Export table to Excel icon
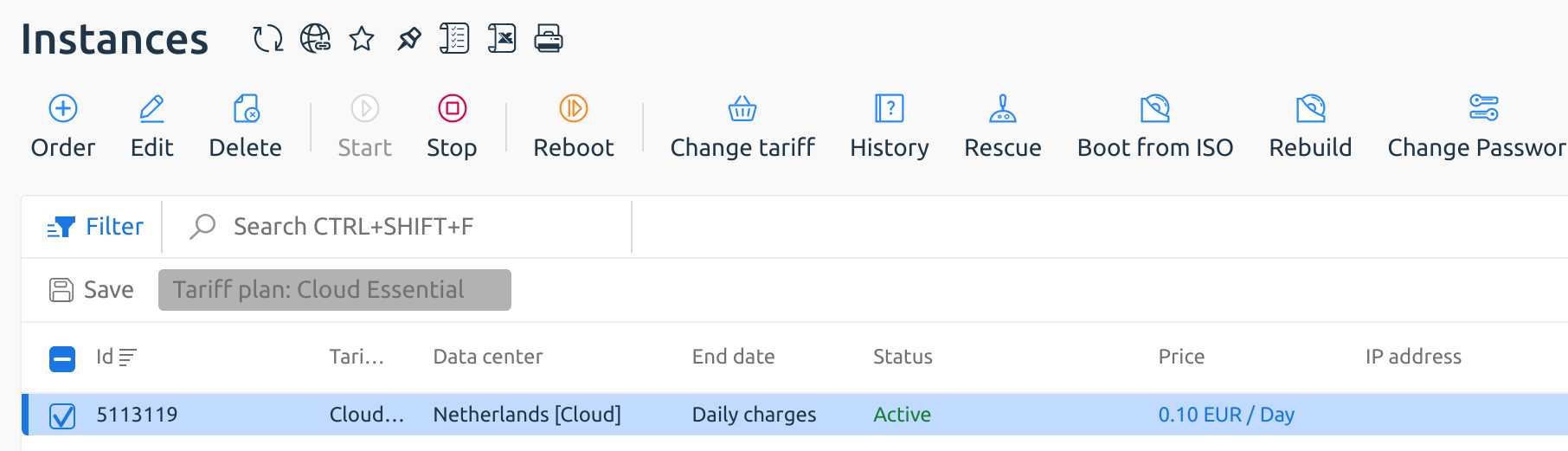This screenshot has height=451, width=1568. click(x=502, y=39)
